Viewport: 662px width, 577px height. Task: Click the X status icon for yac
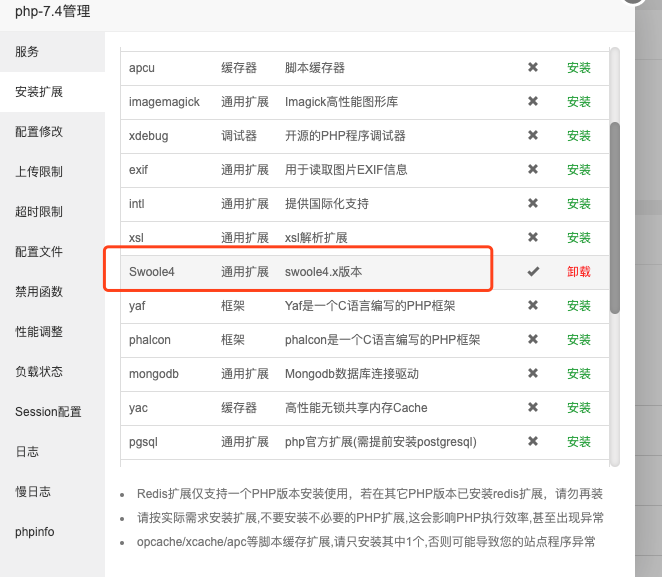pos(533,407)
